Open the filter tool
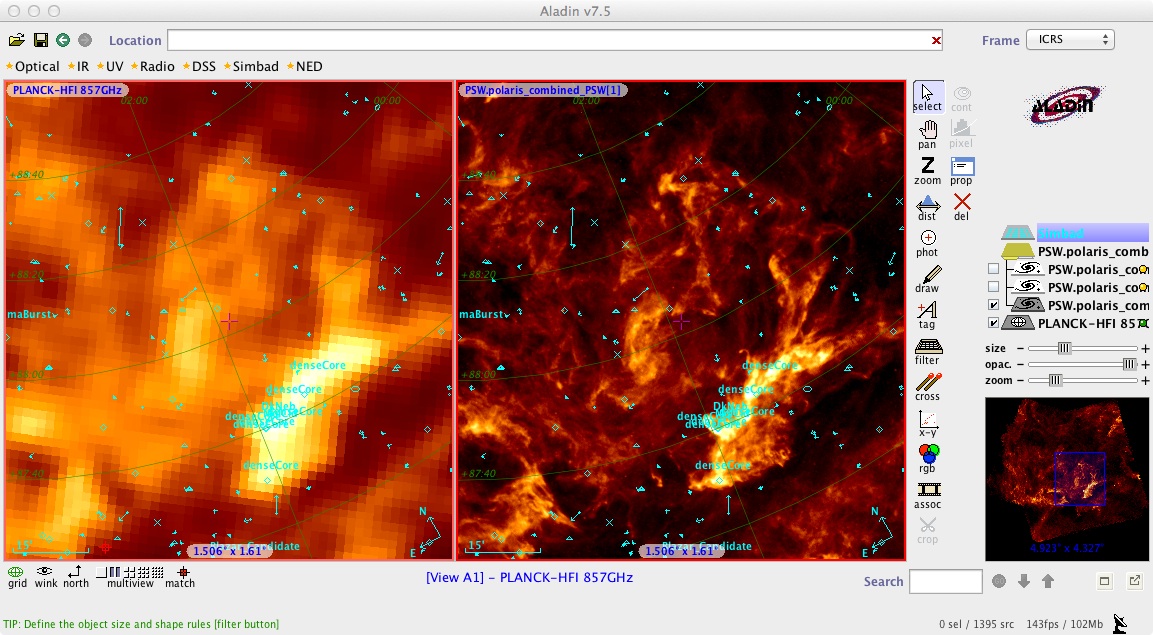This screenshot has height=635, width=1153. 927,350
